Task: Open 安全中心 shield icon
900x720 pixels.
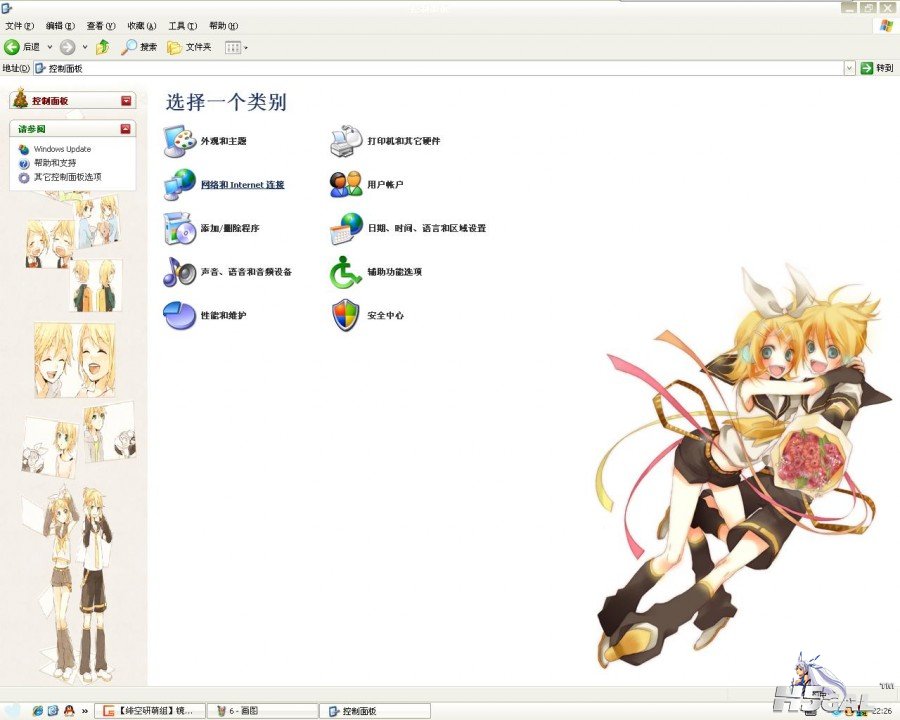Action: 346,315
